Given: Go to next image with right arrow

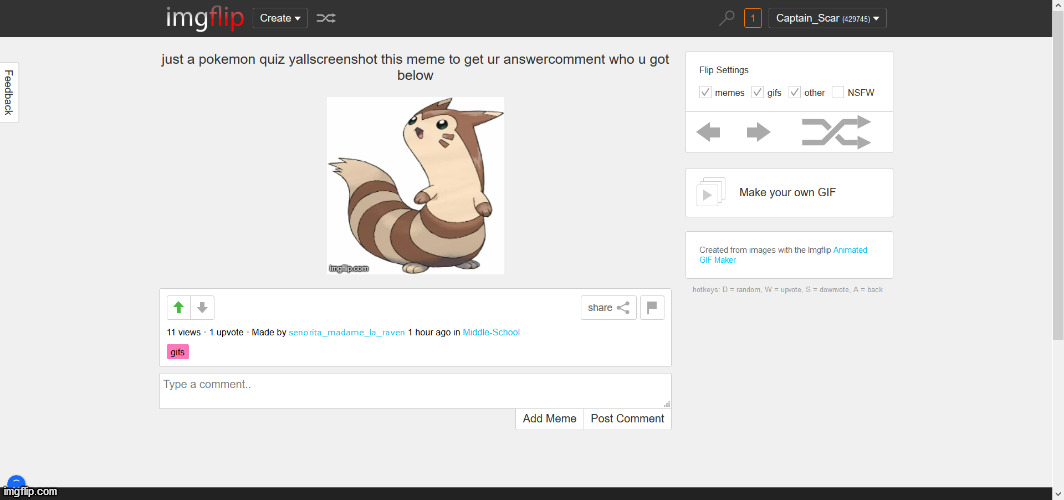Looking at the screenshot, I should point(759,132).
